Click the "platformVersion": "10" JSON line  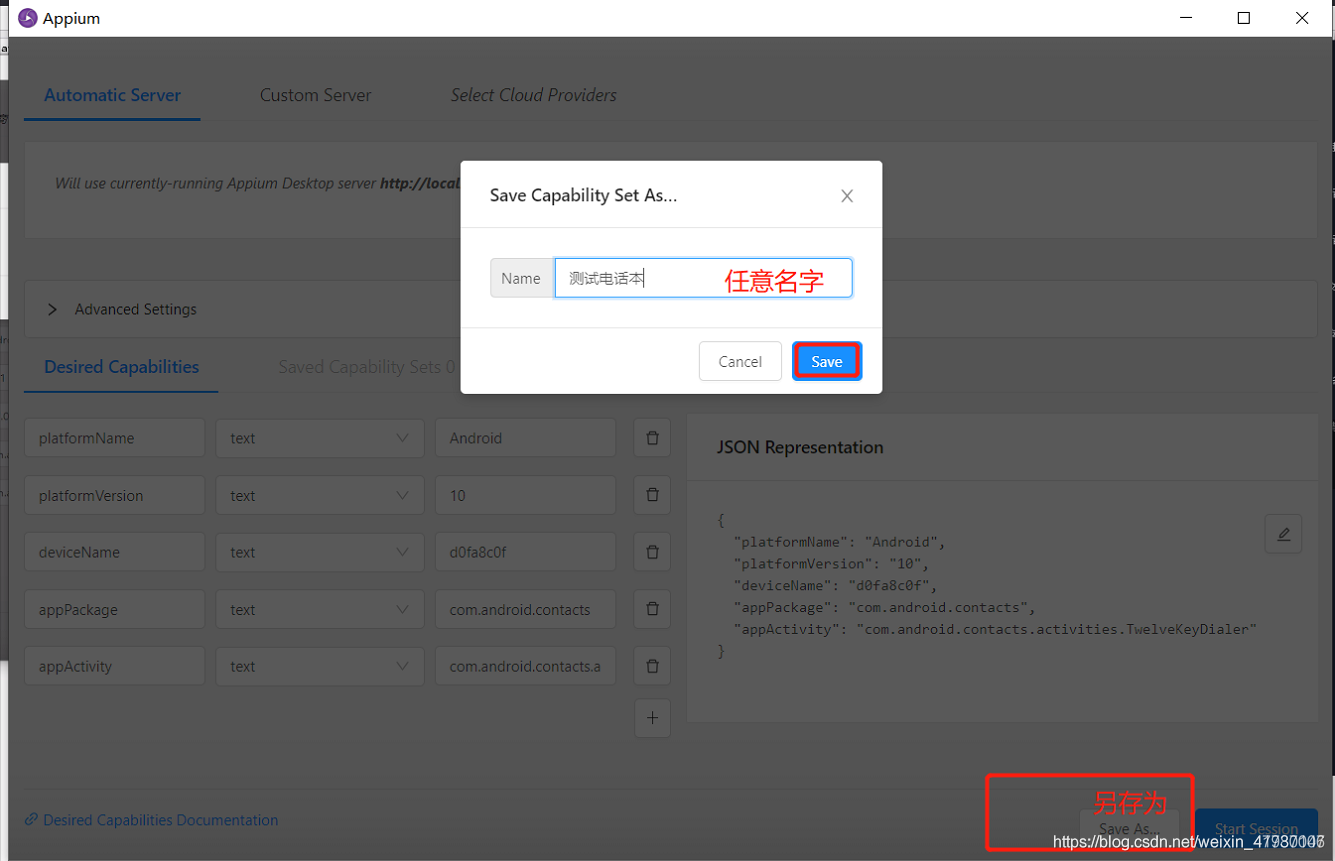click(832, 563)
